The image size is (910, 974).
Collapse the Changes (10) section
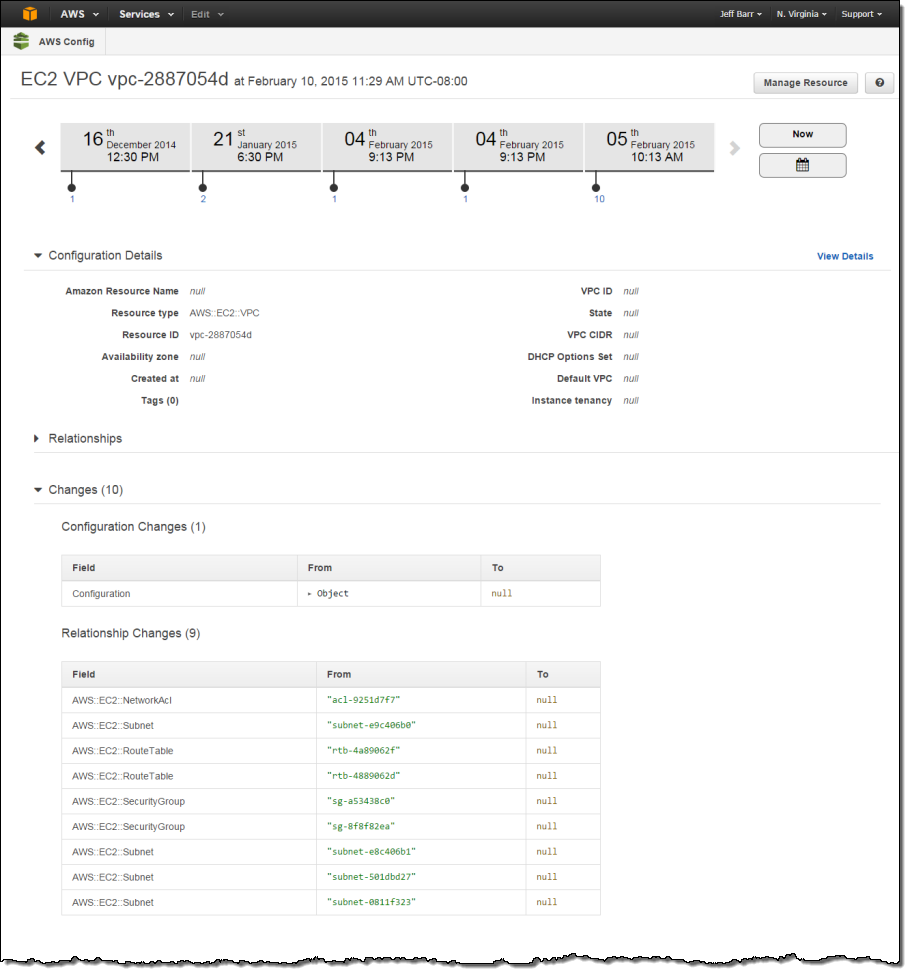38,490
